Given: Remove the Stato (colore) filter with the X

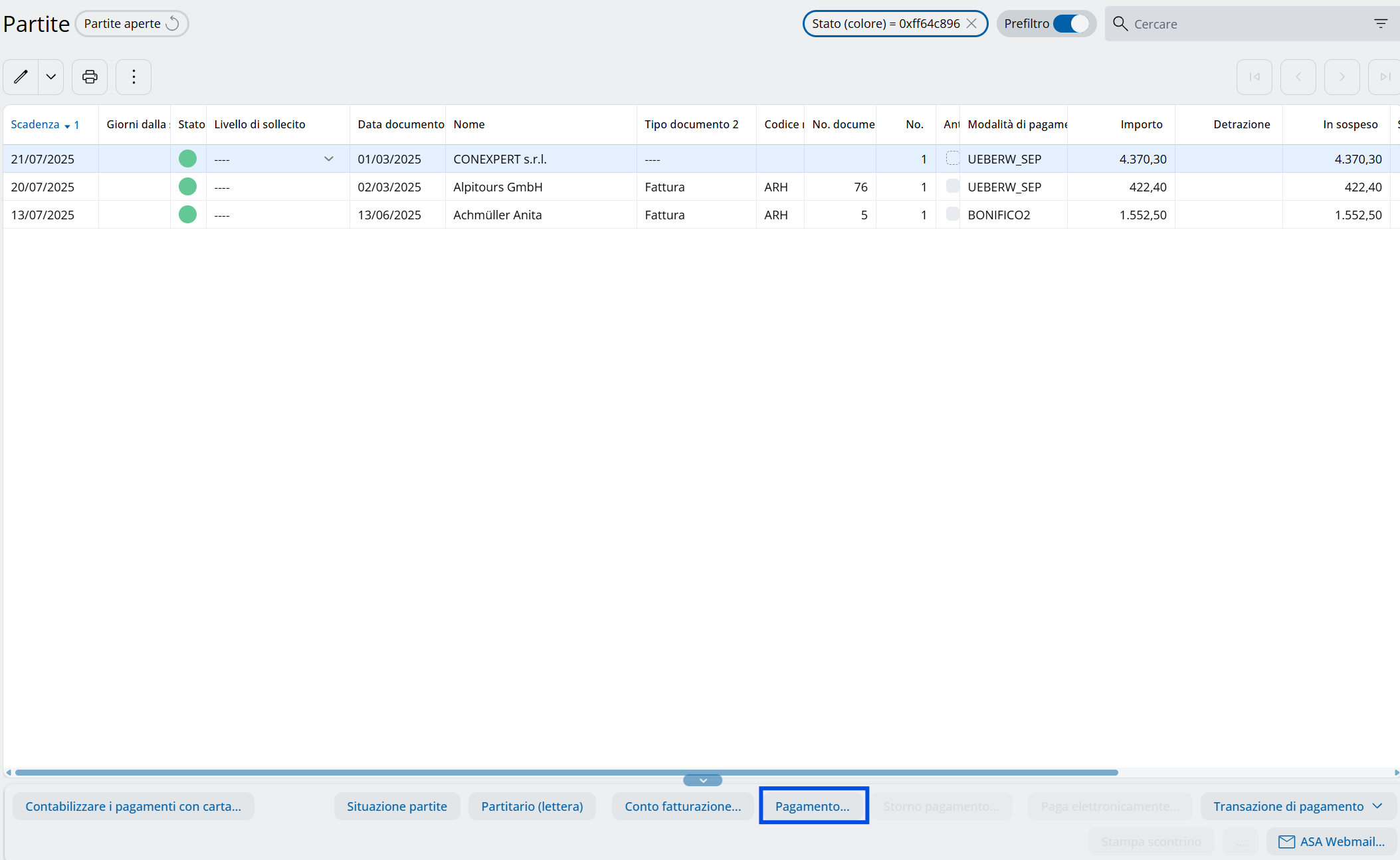Looking at the screenshot, I should point(971,24).
